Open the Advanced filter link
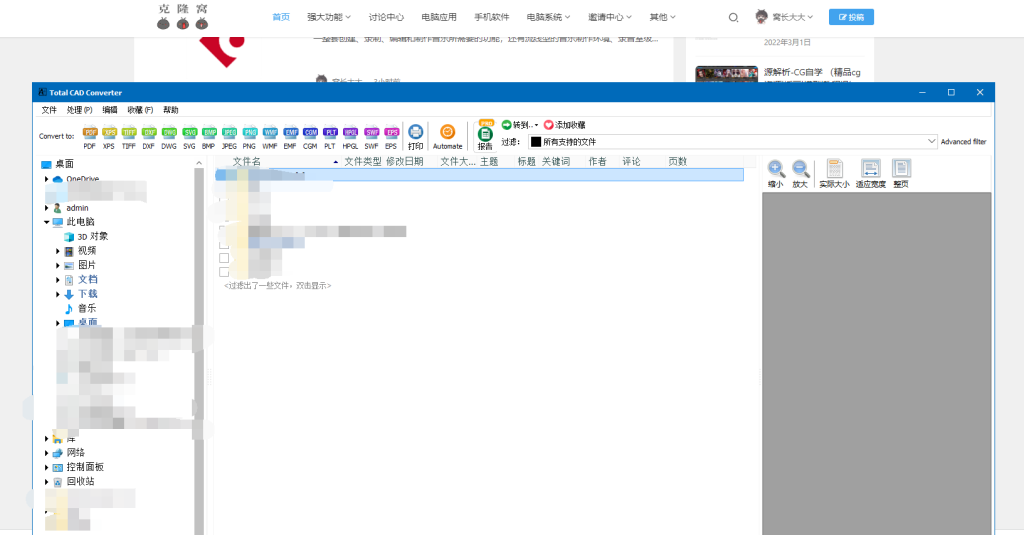Image resolution: width=1024 pixels, height=535 pixels. tap(963, 142)
